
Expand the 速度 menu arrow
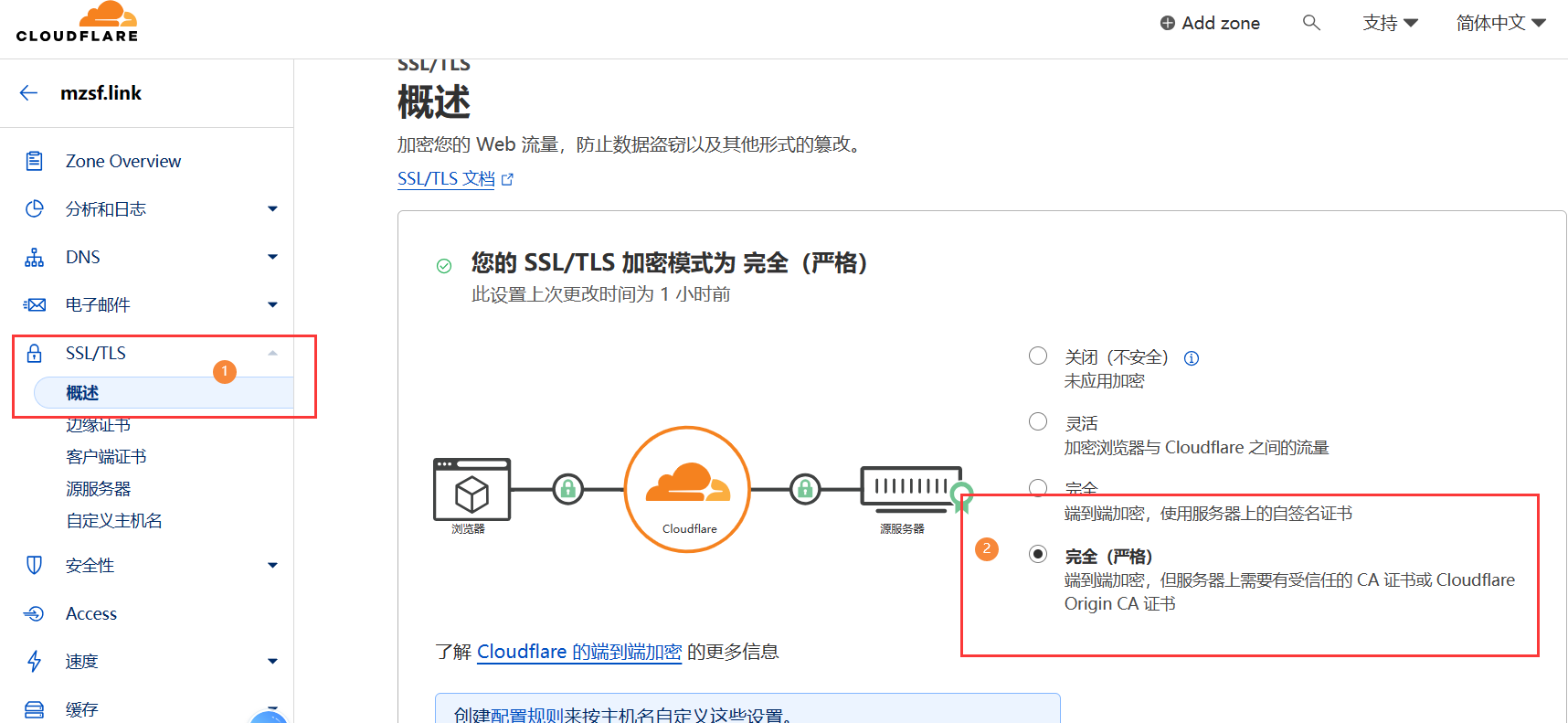tap(272, 661)
